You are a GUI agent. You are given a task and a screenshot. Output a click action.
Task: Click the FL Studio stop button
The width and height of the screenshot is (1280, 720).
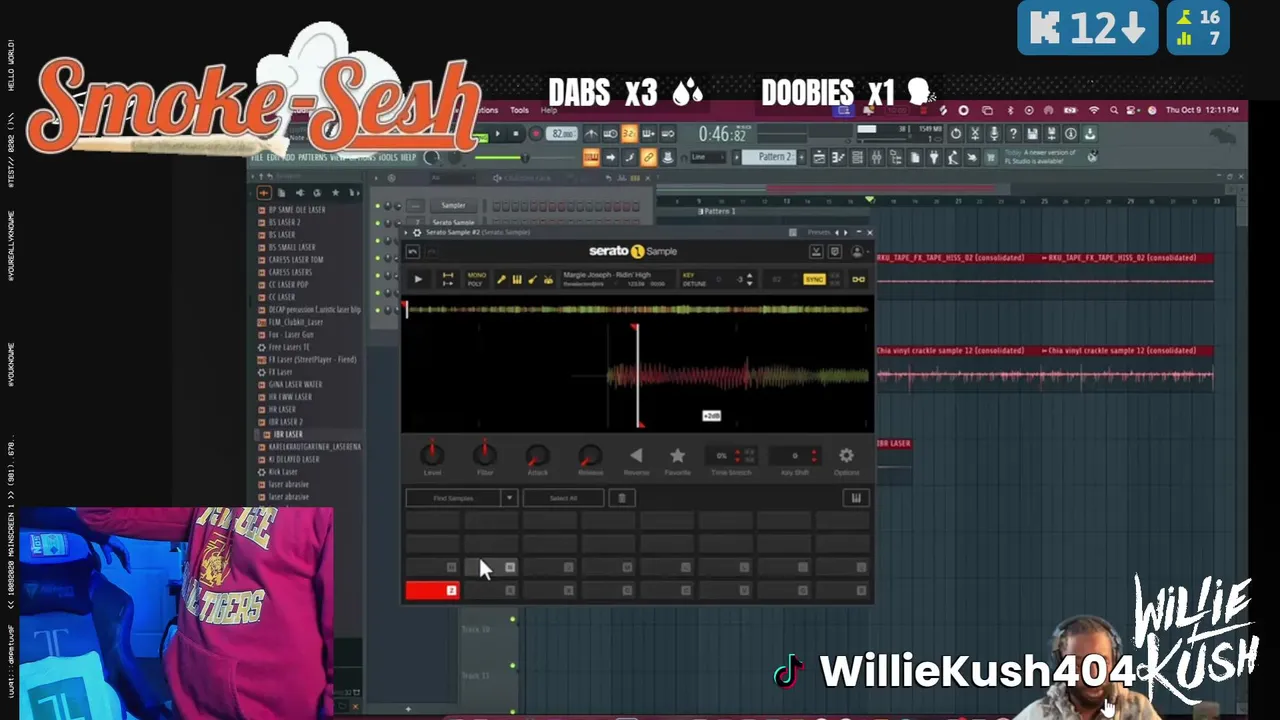[x=516, y=134]
